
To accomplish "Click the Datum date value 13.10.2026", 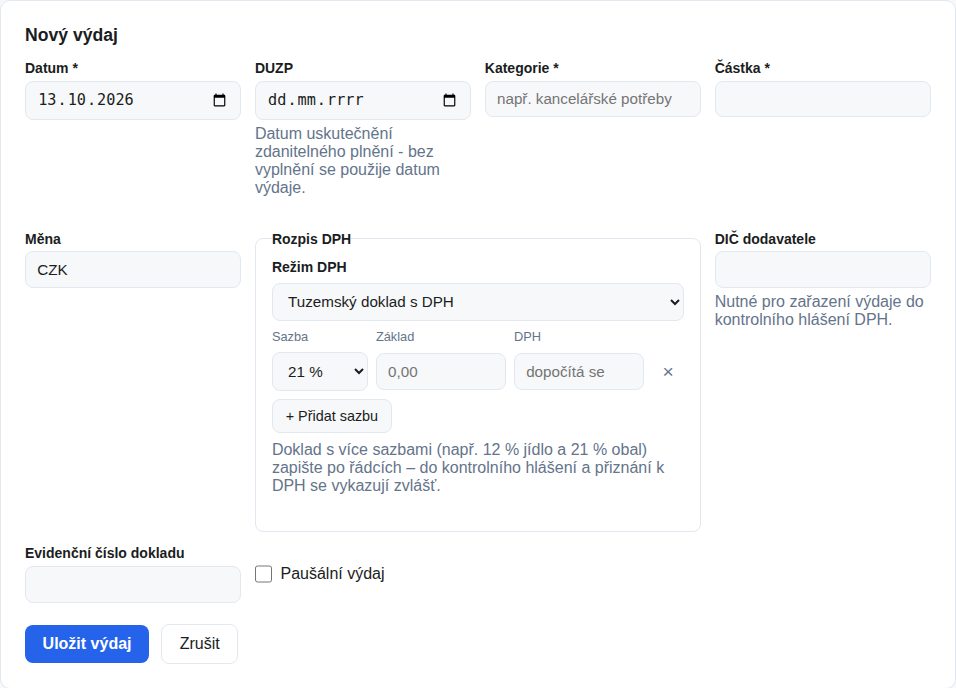I will [x=86, y=100].
